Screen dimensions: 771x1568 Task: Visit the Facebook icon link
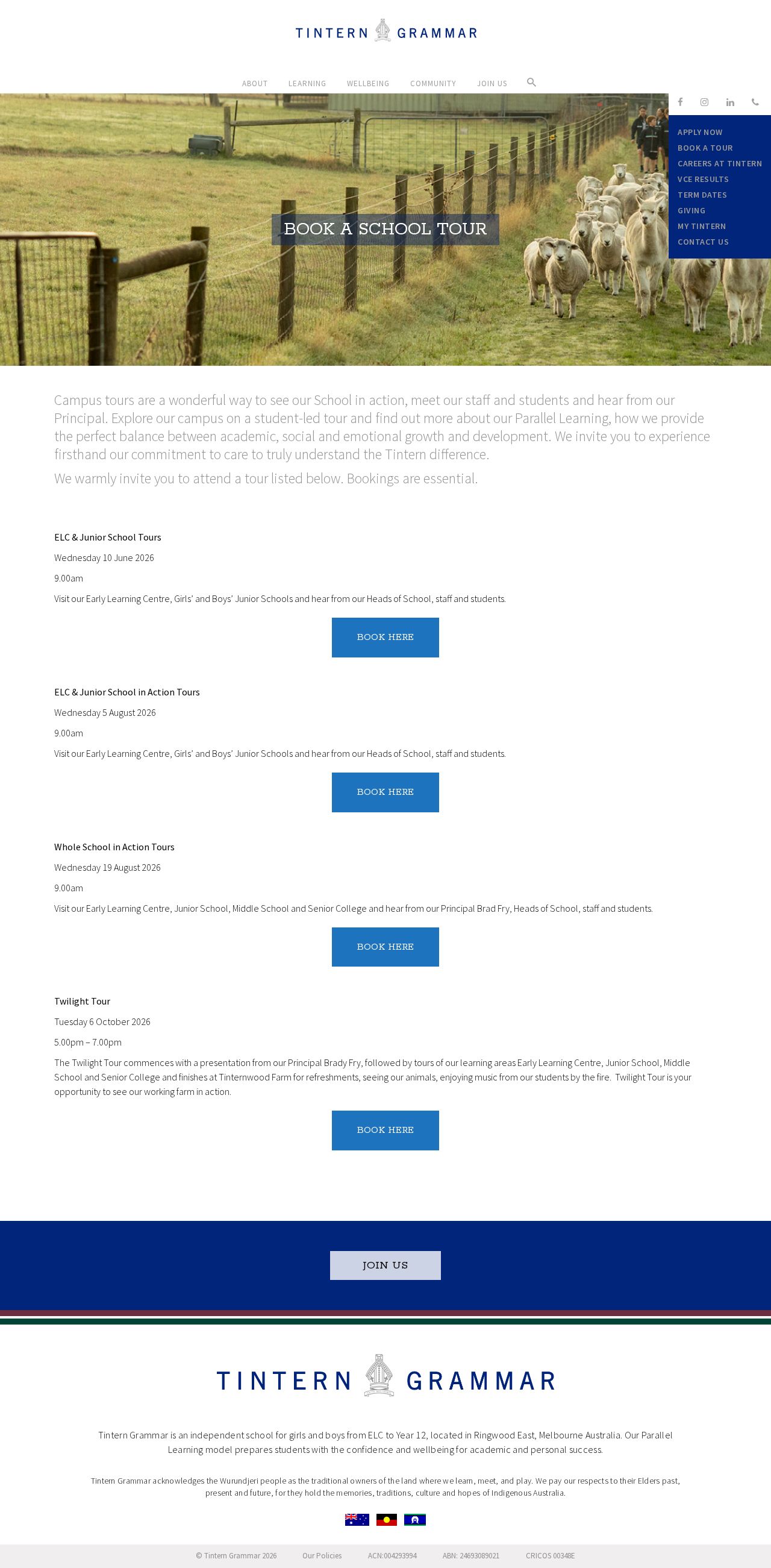(680, 102)
